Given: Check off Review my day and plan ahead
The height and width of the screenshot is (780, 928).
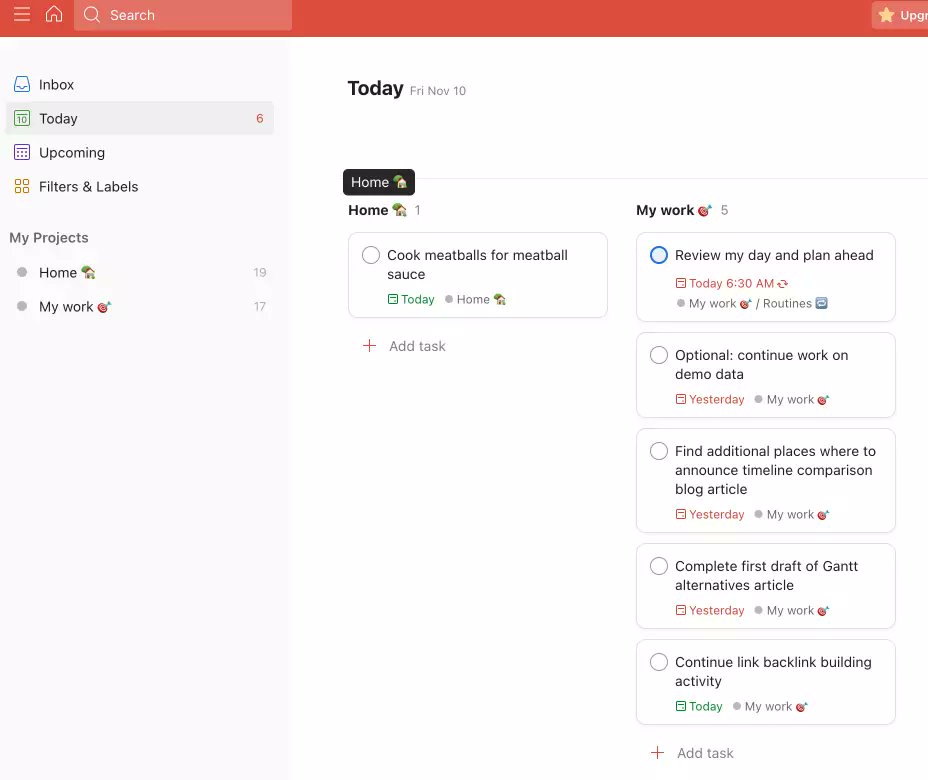Looking at the screenshot, I should tap(659, 255).
